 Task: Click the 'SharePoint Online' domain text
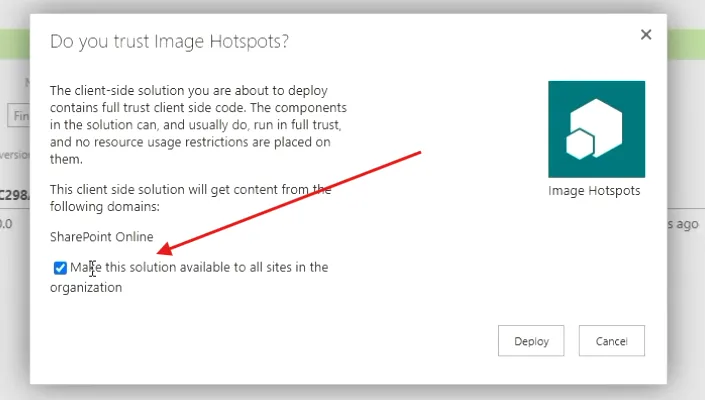pos(102,237)
